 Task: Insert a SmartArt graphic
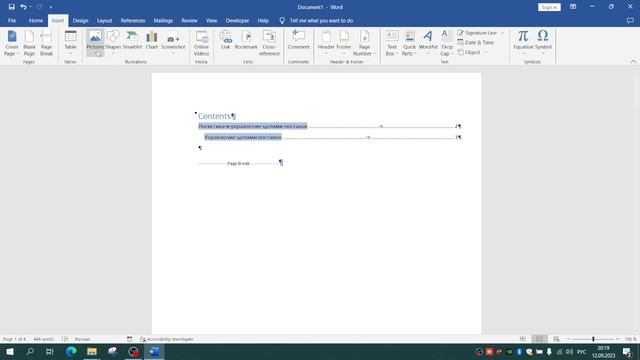132,40
